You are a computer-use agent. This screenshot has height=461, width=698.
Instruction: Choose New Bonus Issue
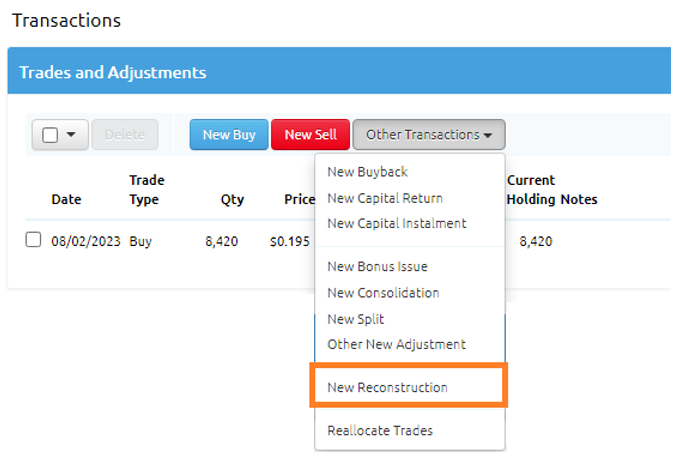coord(376,267)
